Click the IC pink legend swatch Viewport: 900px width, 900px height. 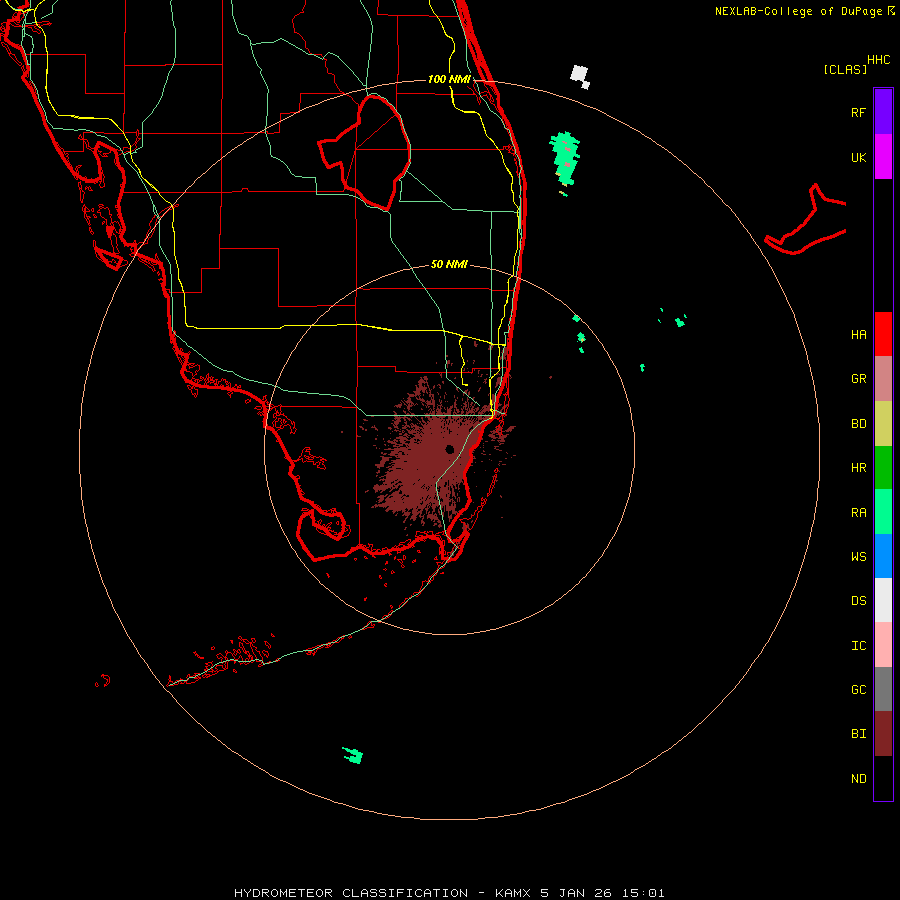[x=883, y=645]
